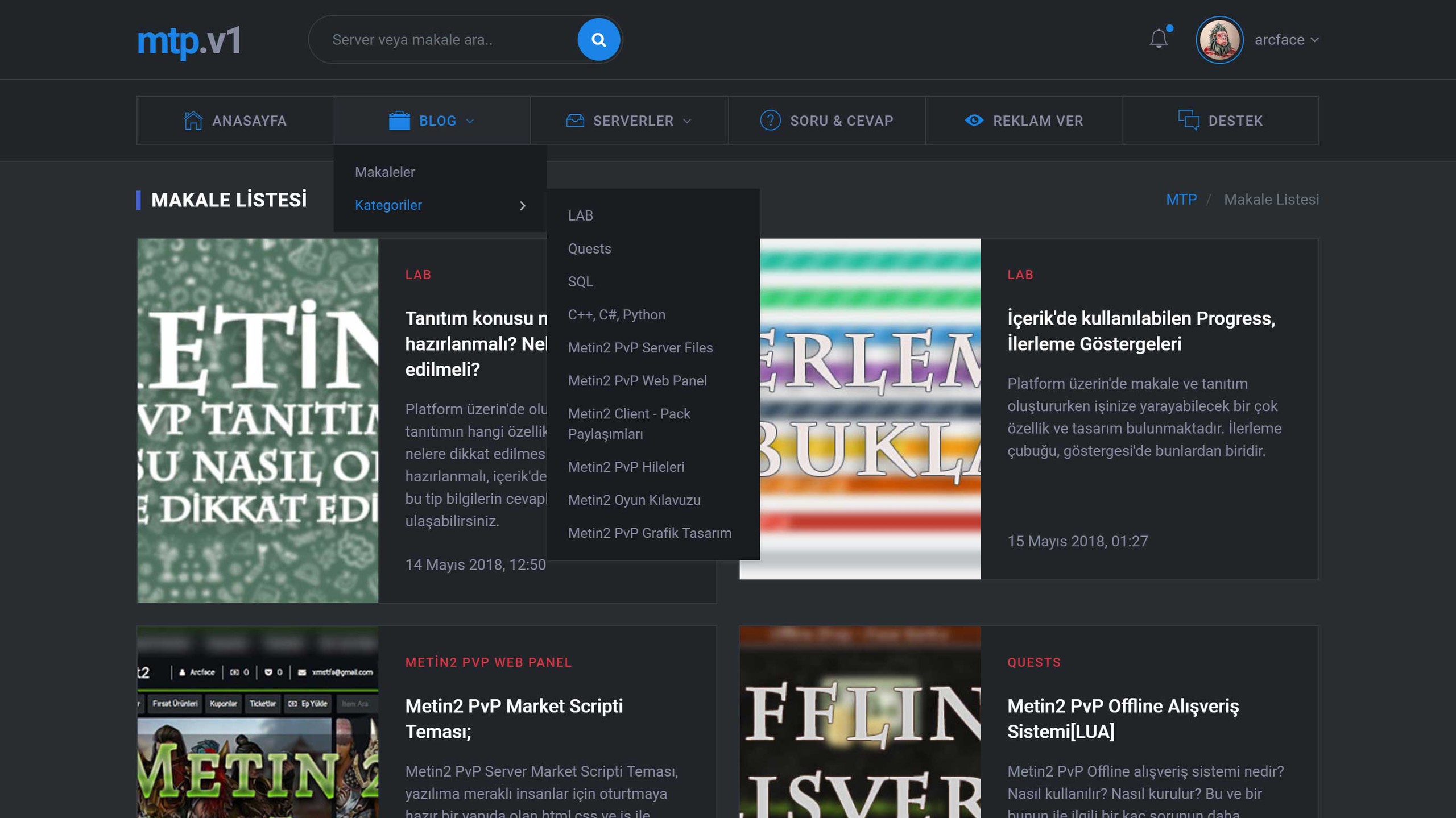Expand the arcface user dropdown arrow
The width and height of the screenshot is (1456, 818).
(x=1314, y=40)
